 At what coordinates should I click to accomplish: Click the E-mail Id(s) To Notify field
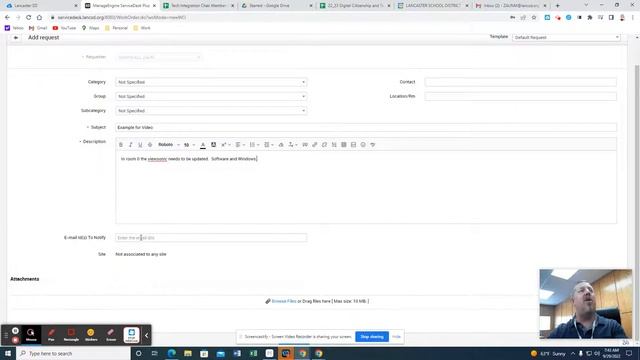(211, 238)
